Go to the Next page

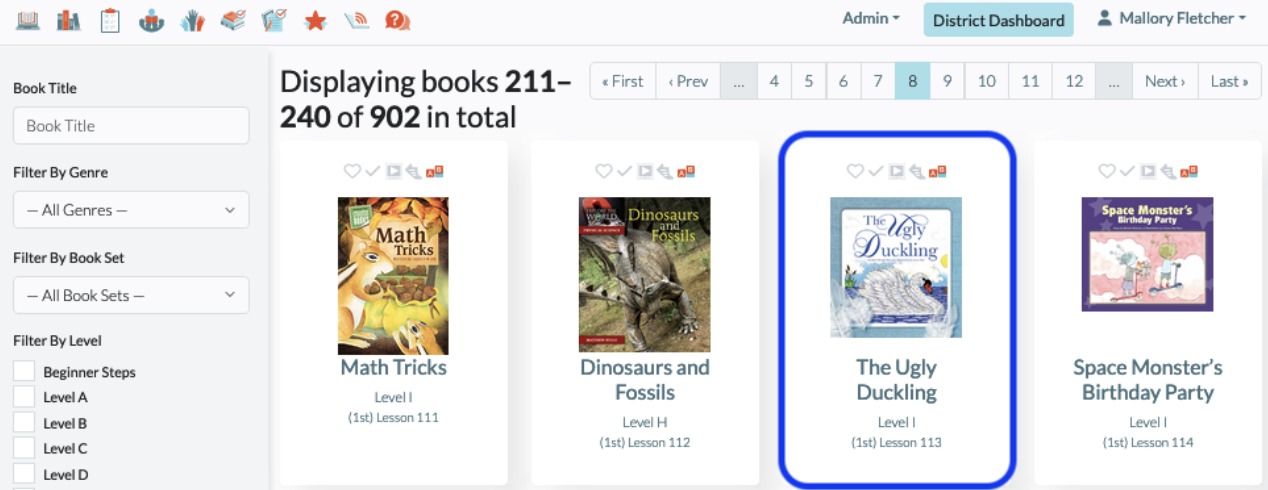1165,81
